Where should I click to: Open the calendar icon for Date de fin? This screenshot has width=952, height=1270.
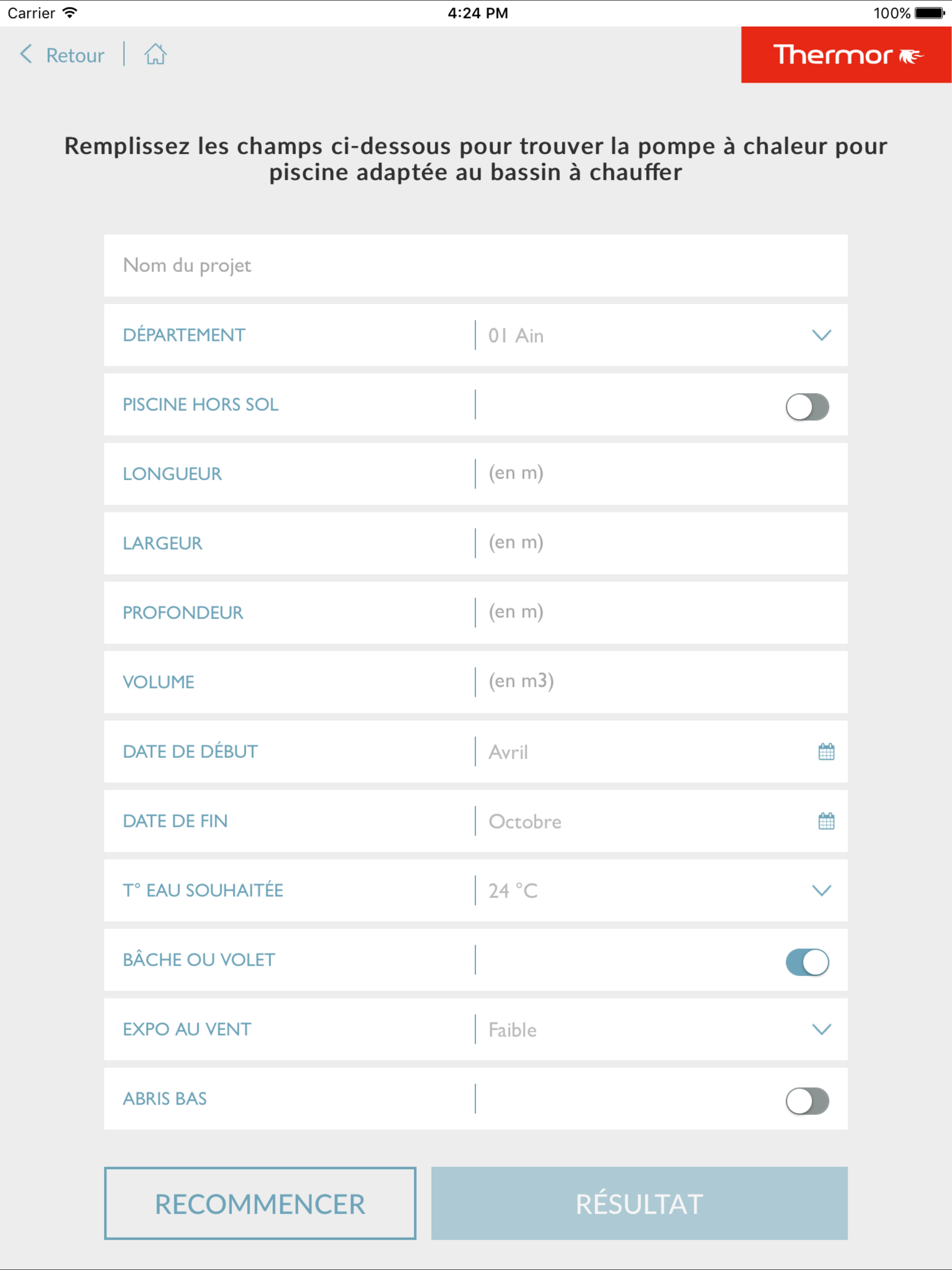coord(826,821)
